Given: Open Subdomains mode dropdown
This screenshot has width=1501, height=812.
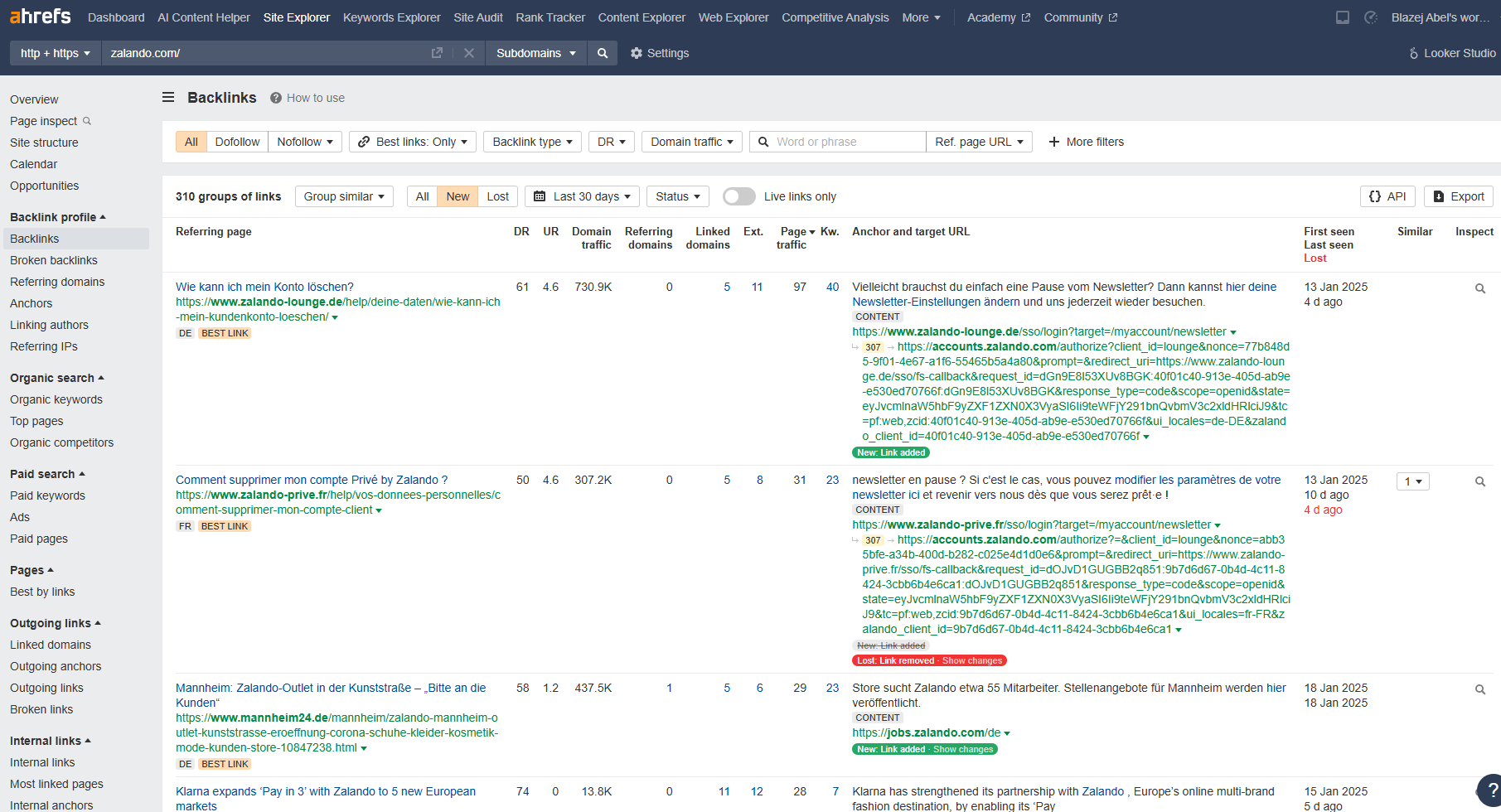Looking at the screenshot, I should 535,53.
